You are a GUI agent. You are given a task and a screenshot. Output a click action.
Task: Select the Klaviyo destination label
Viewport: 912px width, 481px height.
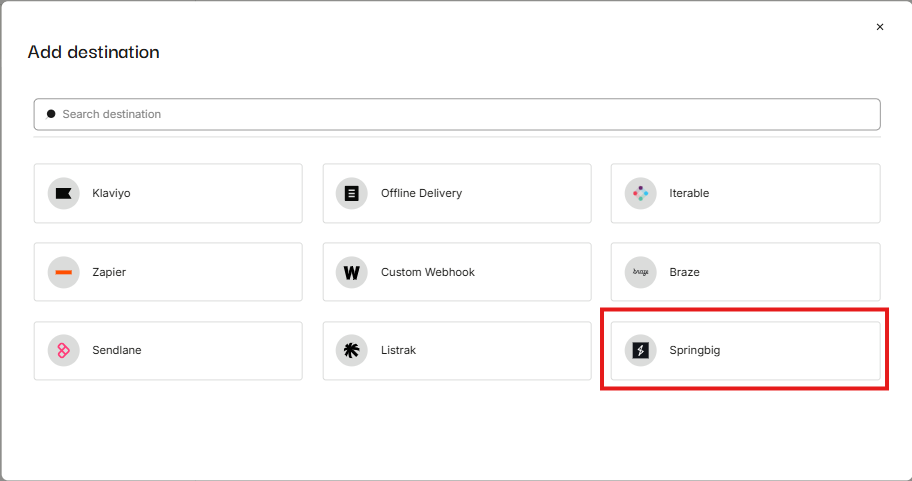tap(111, 194)
